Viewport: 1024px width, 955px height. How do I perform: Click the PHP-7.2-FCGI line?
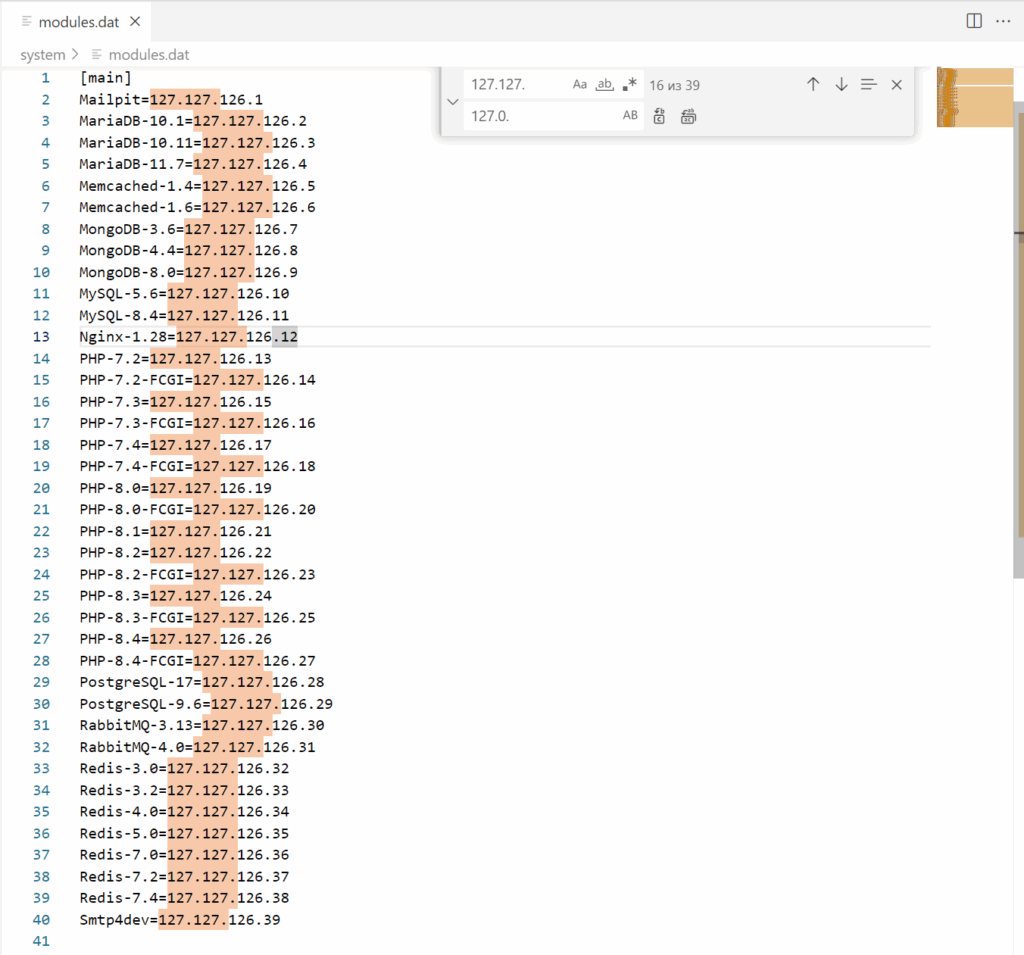(x=197, y=380)
